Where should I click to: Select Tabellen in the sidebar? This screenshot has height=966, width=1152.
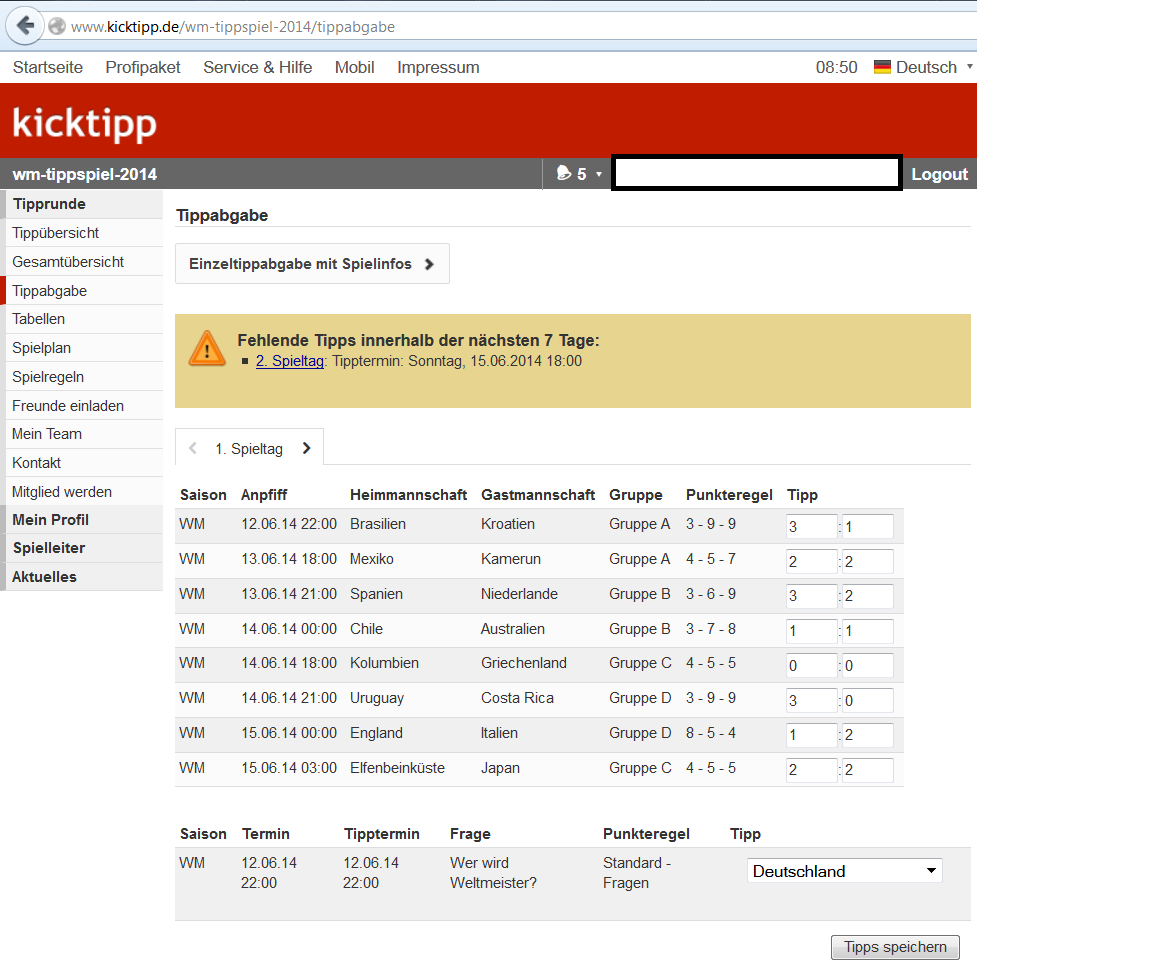pos(38,319)
